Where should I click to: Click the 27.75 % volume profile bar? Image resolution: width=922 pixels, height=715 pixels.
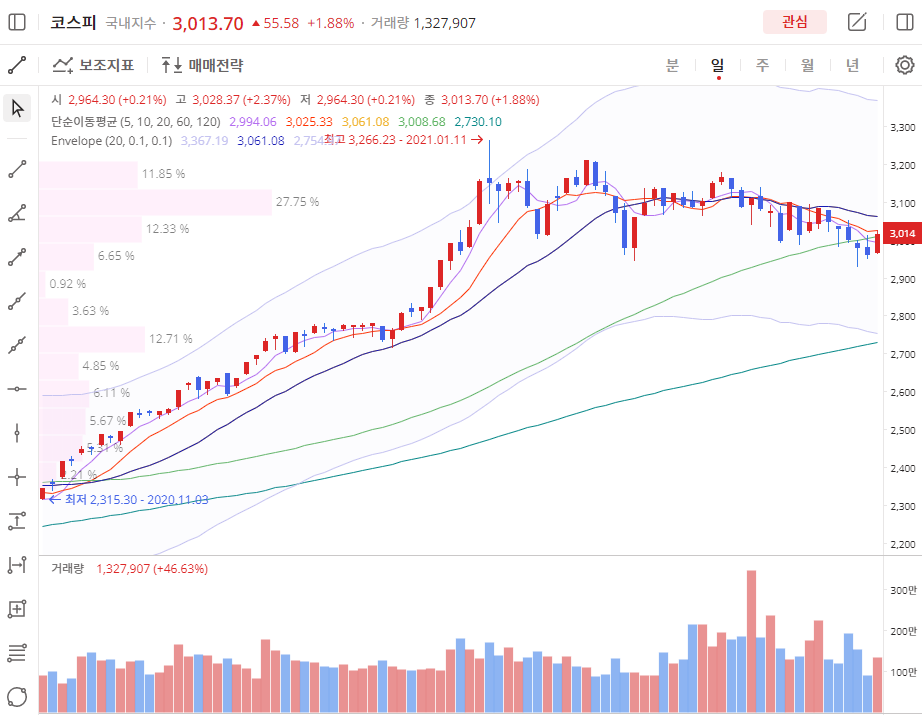point(156,202)
